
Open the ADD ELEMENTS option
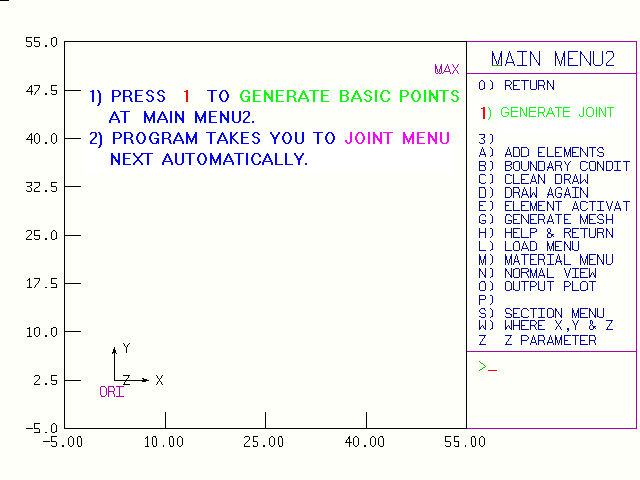(x=553, y=153)
